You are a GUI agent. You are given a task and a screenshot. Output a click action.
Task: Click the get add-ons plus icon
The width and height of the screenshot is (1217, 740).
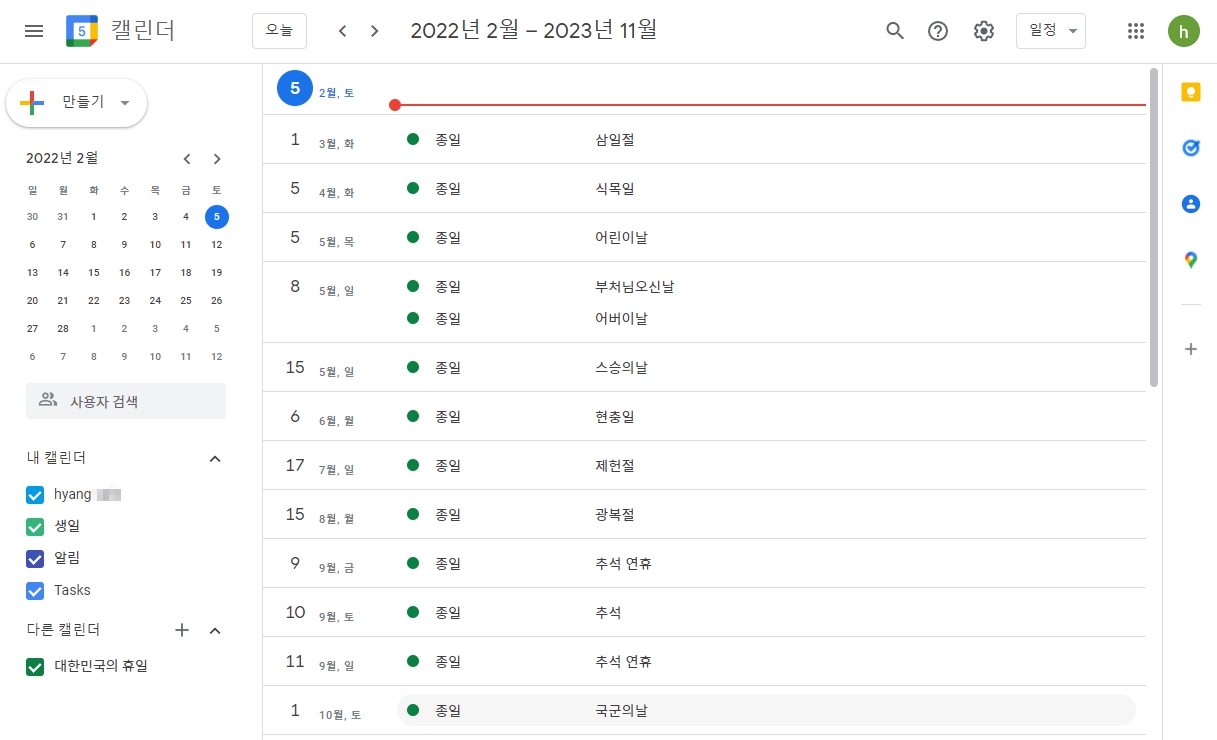click(1190, 349)
